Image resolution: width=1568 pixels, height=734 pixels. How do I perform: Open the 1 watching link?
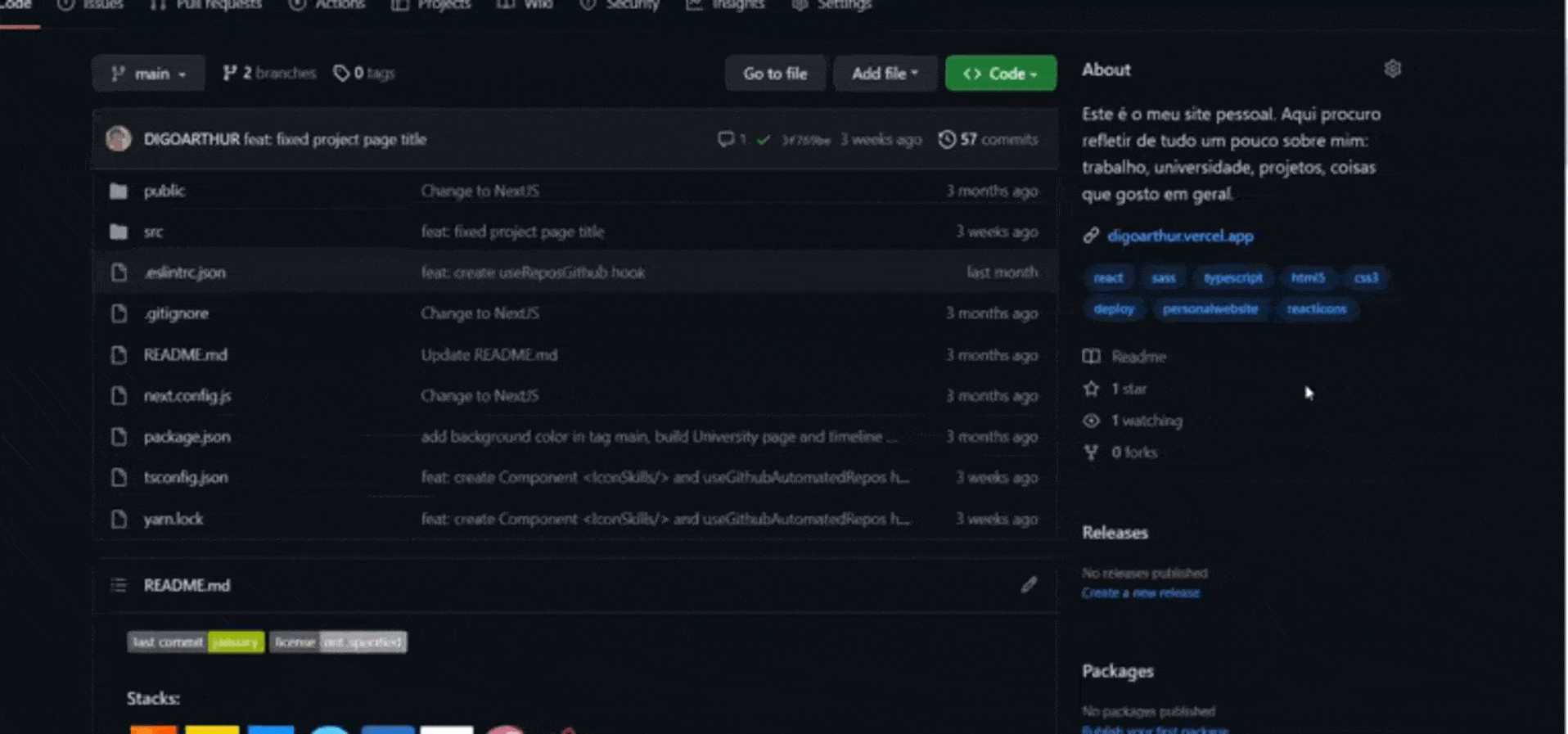point(1147,421)
